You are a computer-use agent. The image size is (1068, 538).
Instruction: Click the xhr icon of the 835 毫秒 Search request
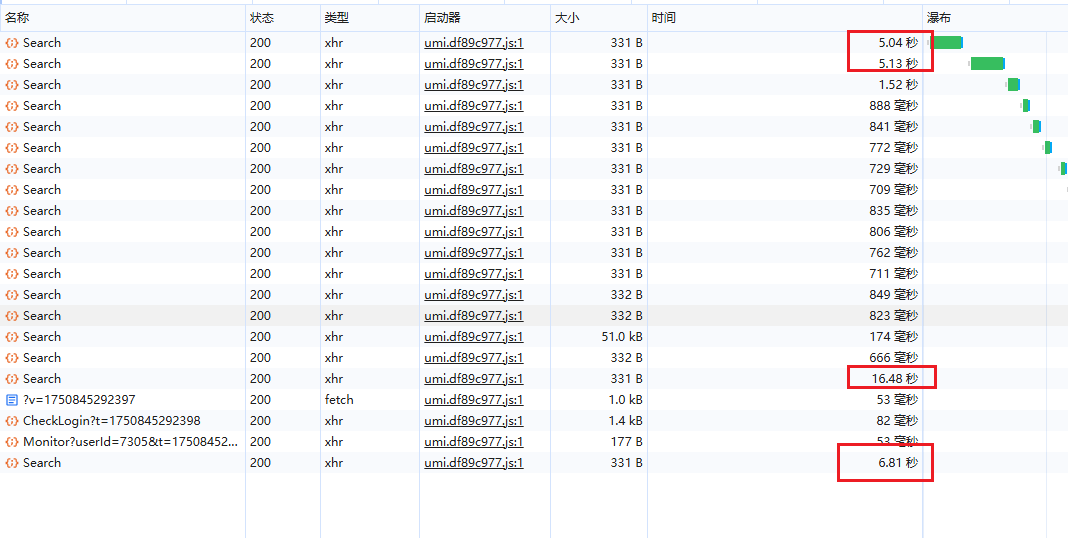click(x=12, y=211)
